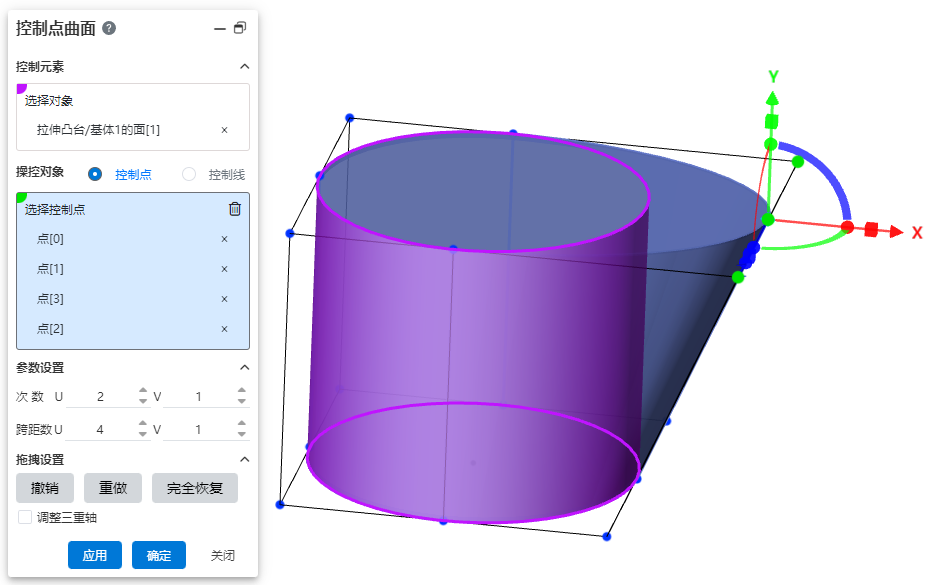
Task: Select 点[3] row in list
Action: point(132,299)
